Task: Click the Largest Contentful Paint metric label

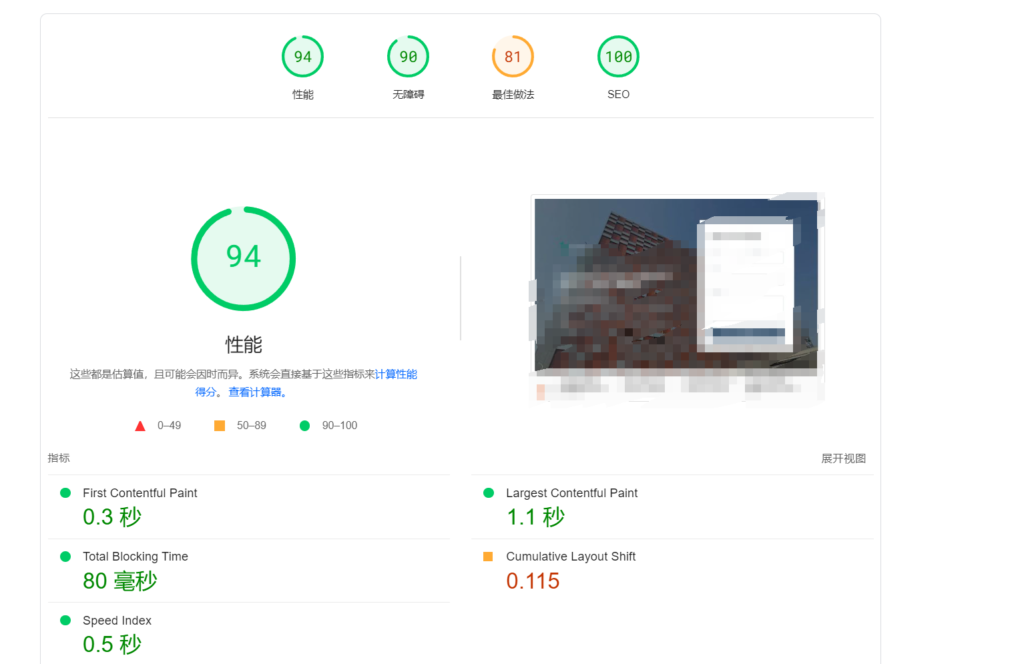Action: click(x=571, y=493)
